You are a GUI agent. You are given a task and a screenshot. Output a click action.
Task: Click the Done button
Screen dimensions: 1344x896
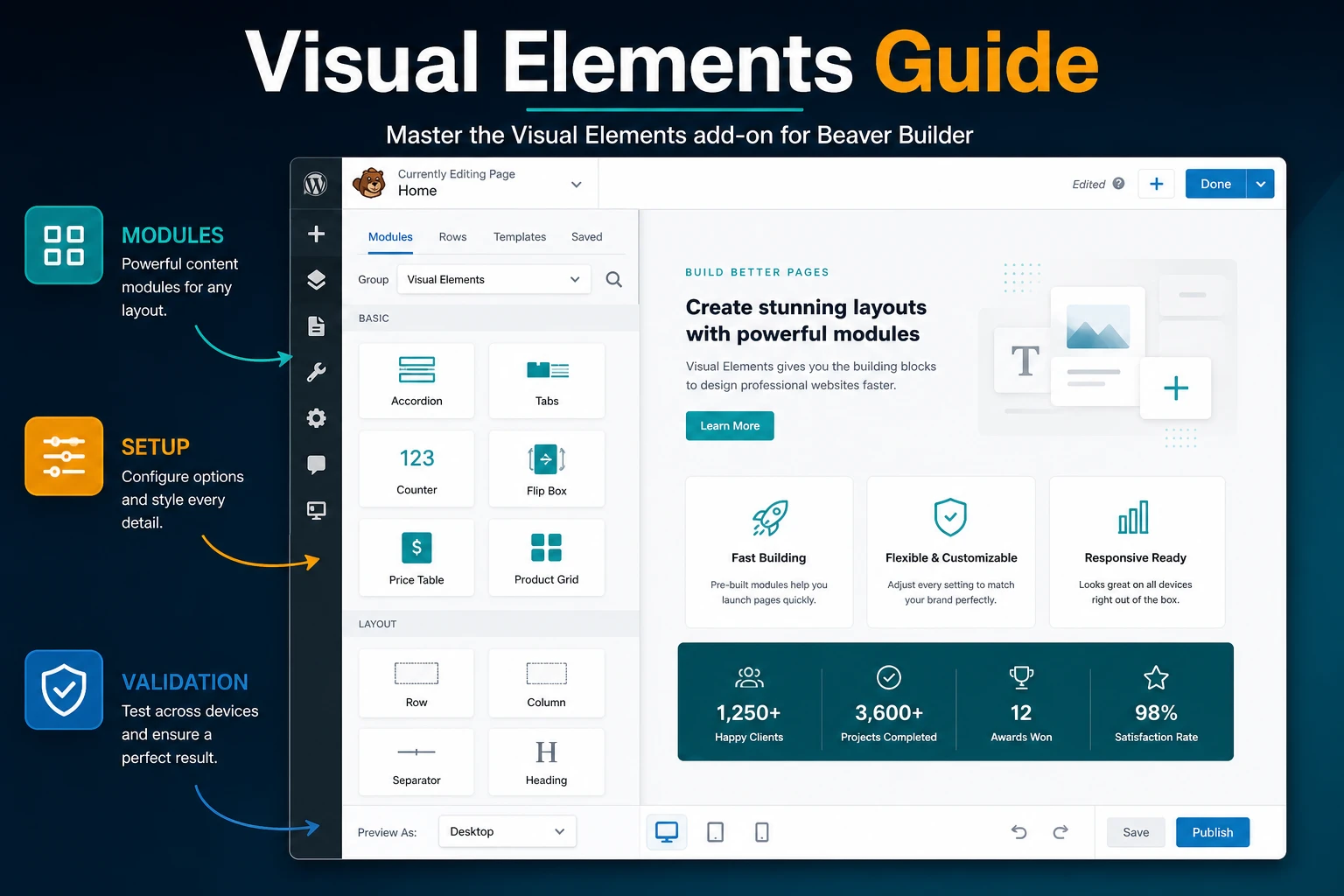pos(1215,184)
